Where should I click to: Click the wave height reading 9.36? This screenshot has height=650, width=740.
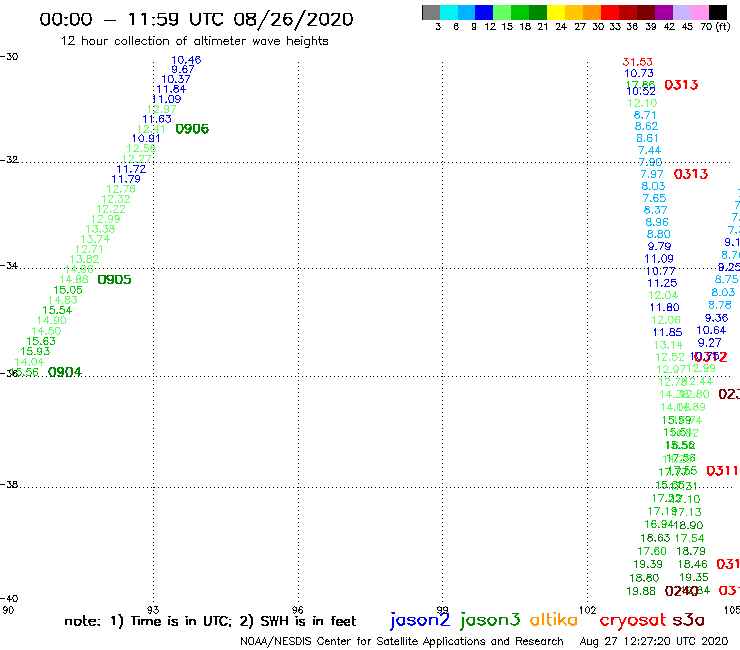716,318
